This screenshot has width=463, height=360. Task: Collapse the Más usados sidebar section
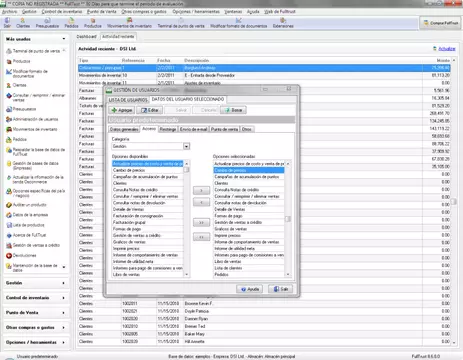(63, 39)
